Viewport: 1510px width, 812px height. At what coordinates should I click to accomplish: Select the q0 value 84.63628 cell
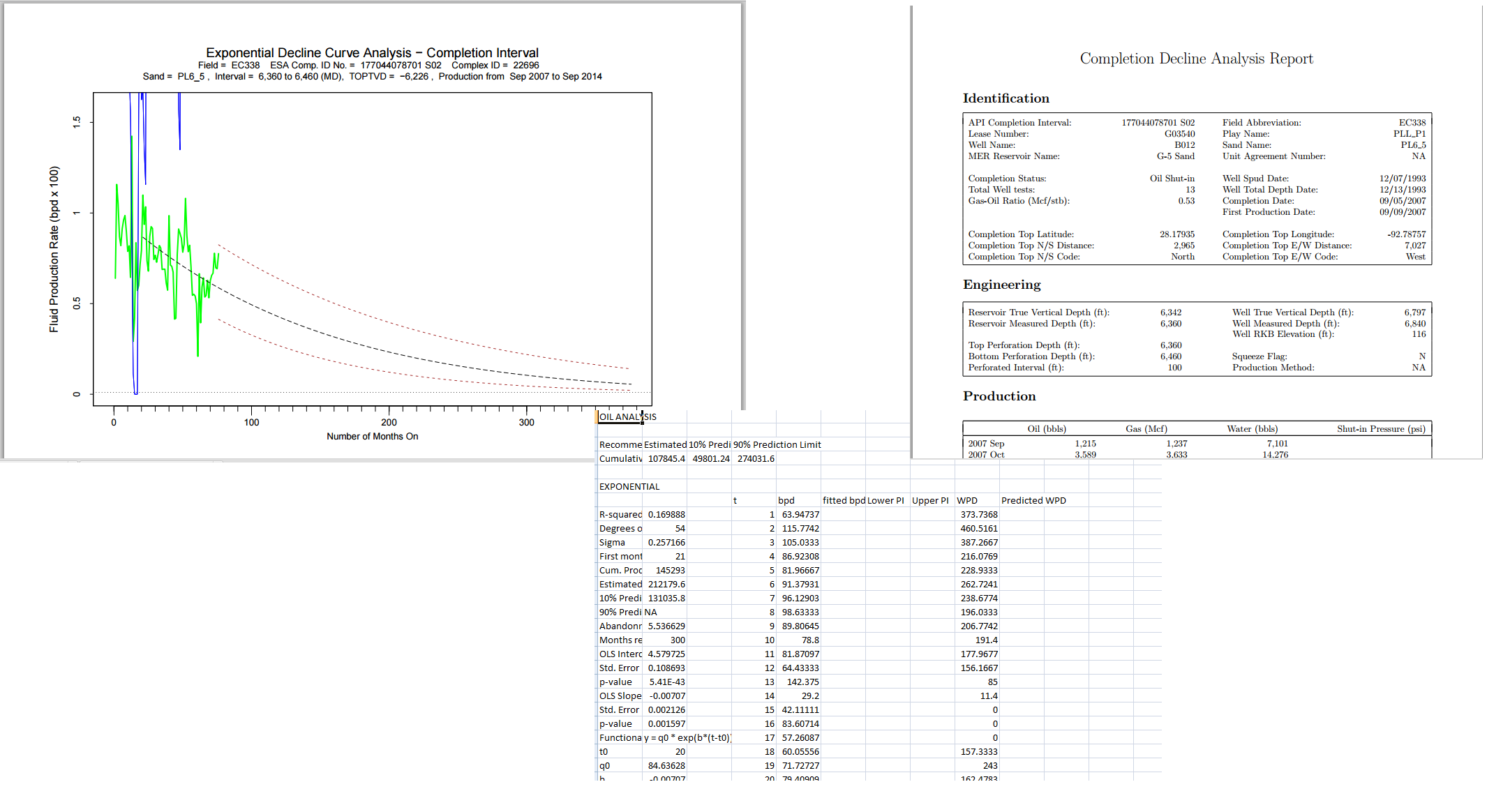(666, 765)
